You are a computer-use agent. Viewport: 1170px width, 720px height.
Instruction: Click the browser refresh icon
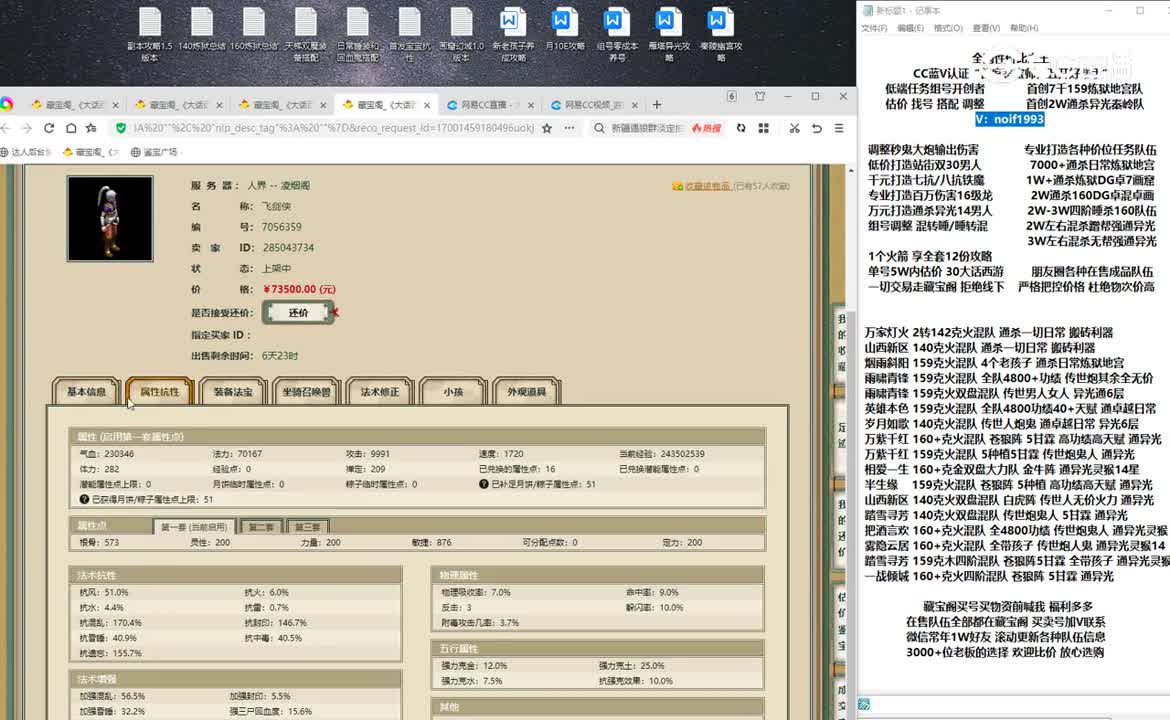tap(49, 128)
